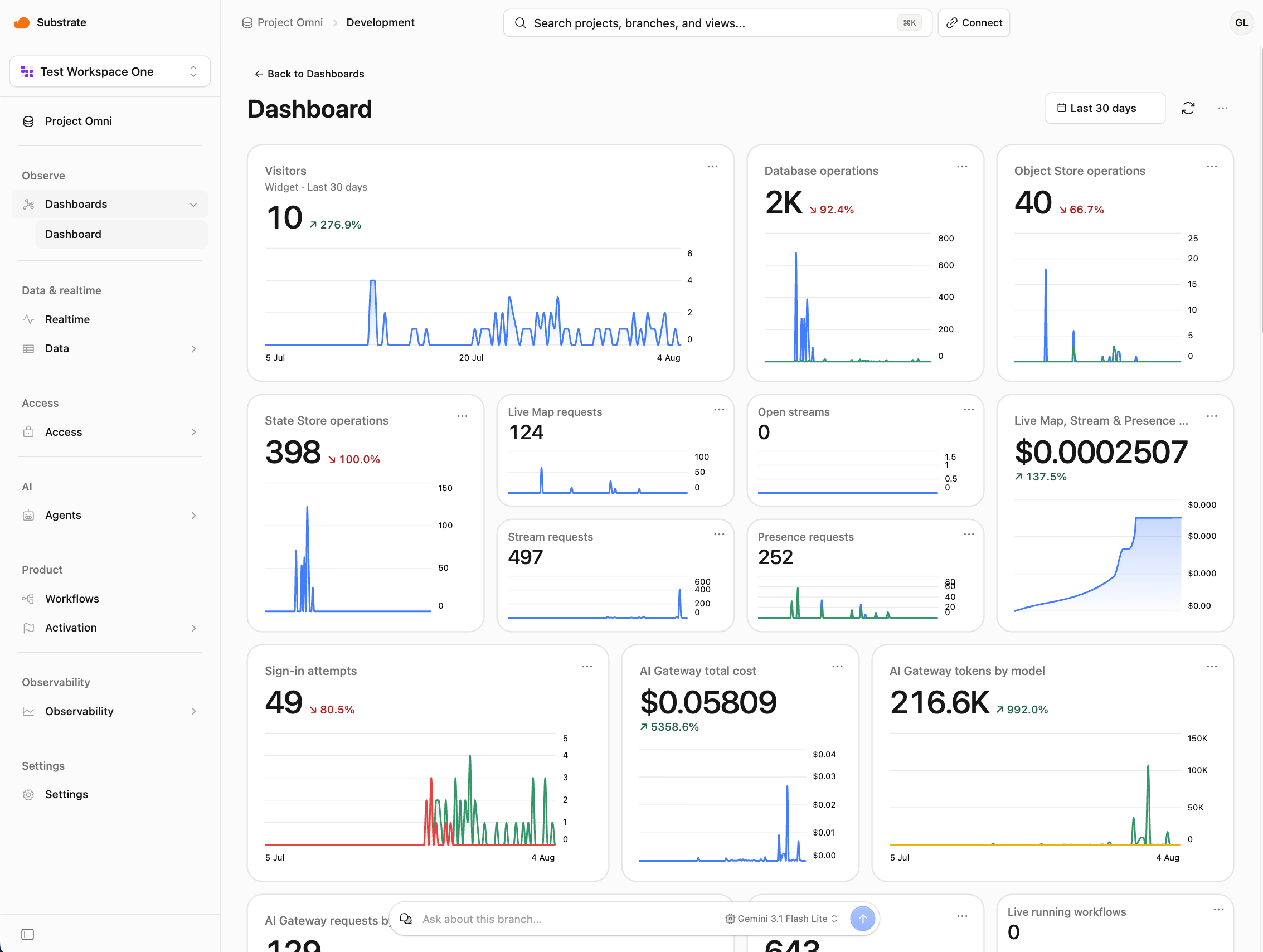This screenshot has height=952, width=1263.
Task: Open Live Map requests widget menu
Action: pyautogui.click(x=719, y=409)
